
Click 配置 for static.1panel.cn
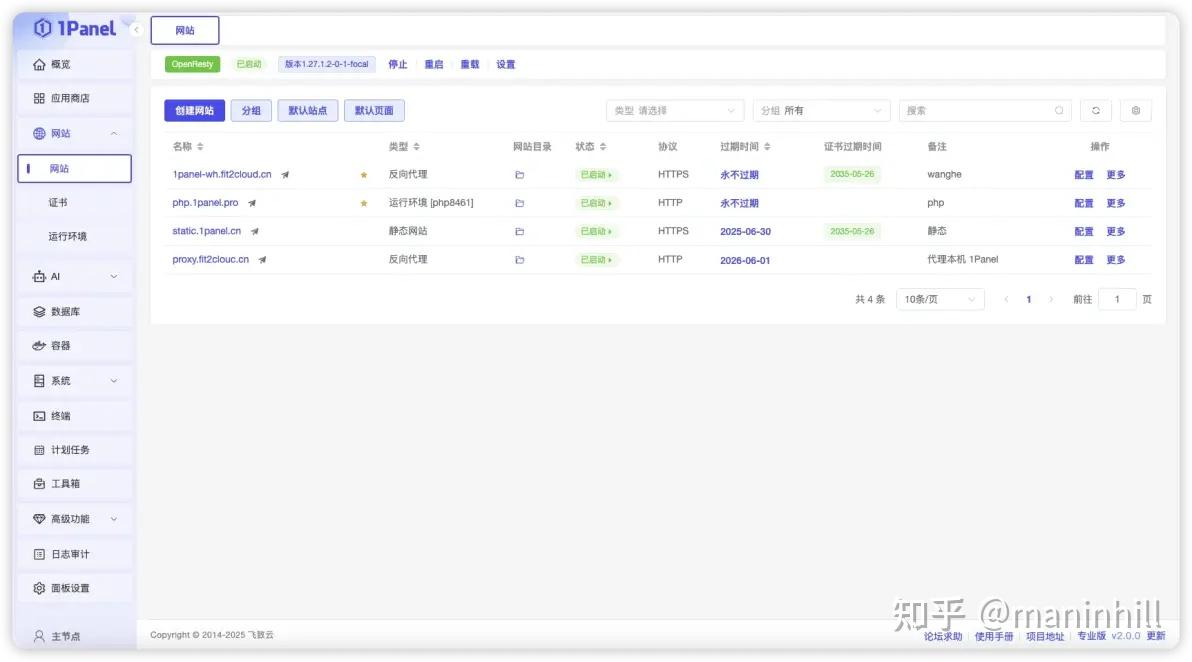pyautogui.click(x=1083, y=232)
